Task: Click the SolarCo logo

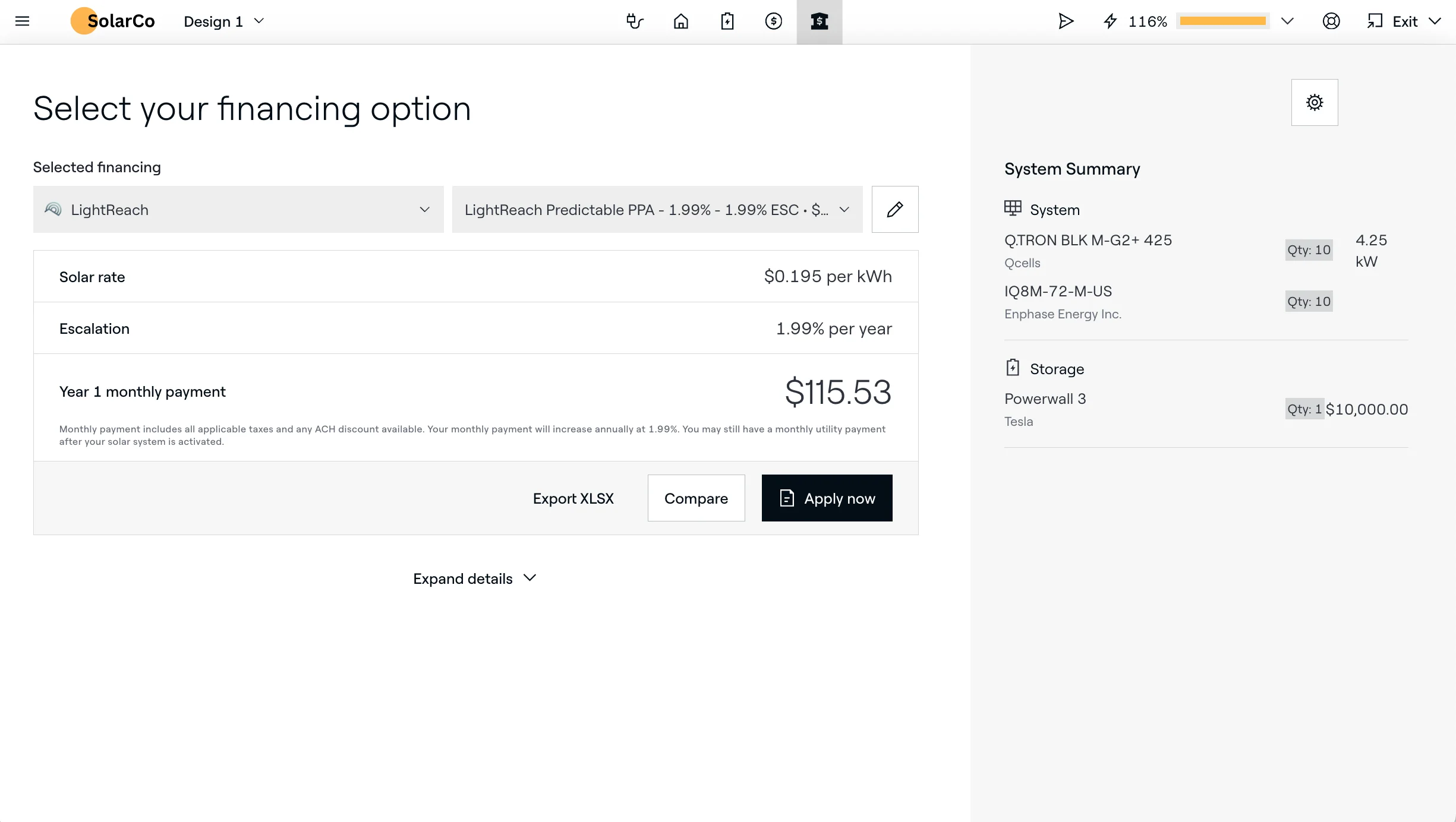Action: point(112,21)
